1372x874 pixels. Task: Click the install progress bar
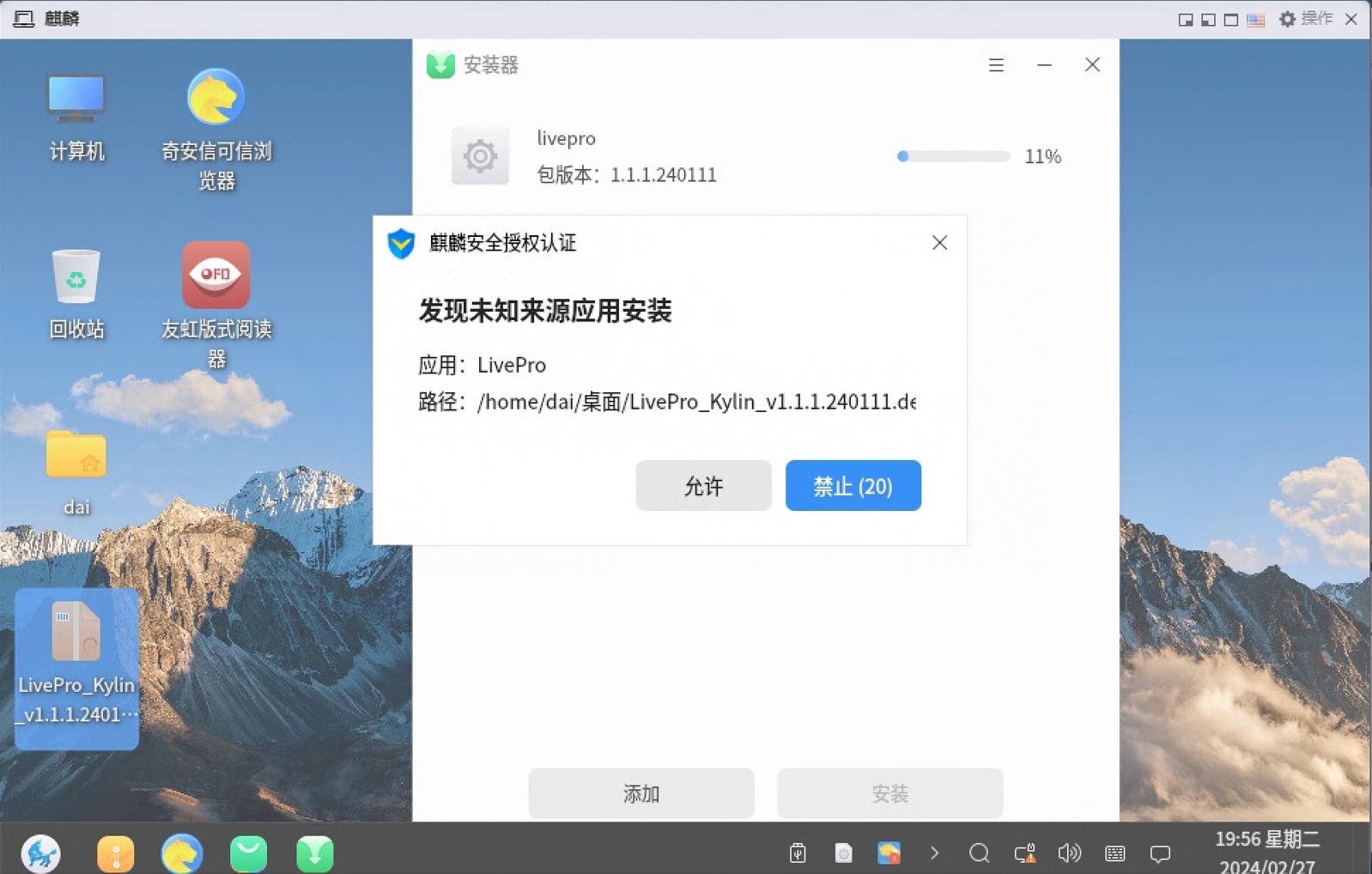coord(953,156)
